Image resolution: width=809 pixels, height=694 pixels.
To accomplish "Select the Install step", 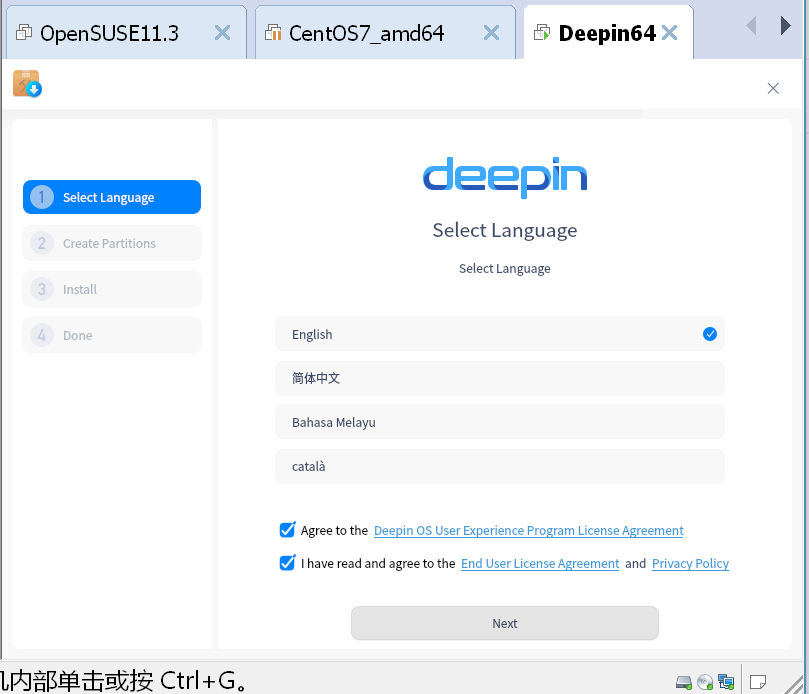I will click(x=112, y=289).
